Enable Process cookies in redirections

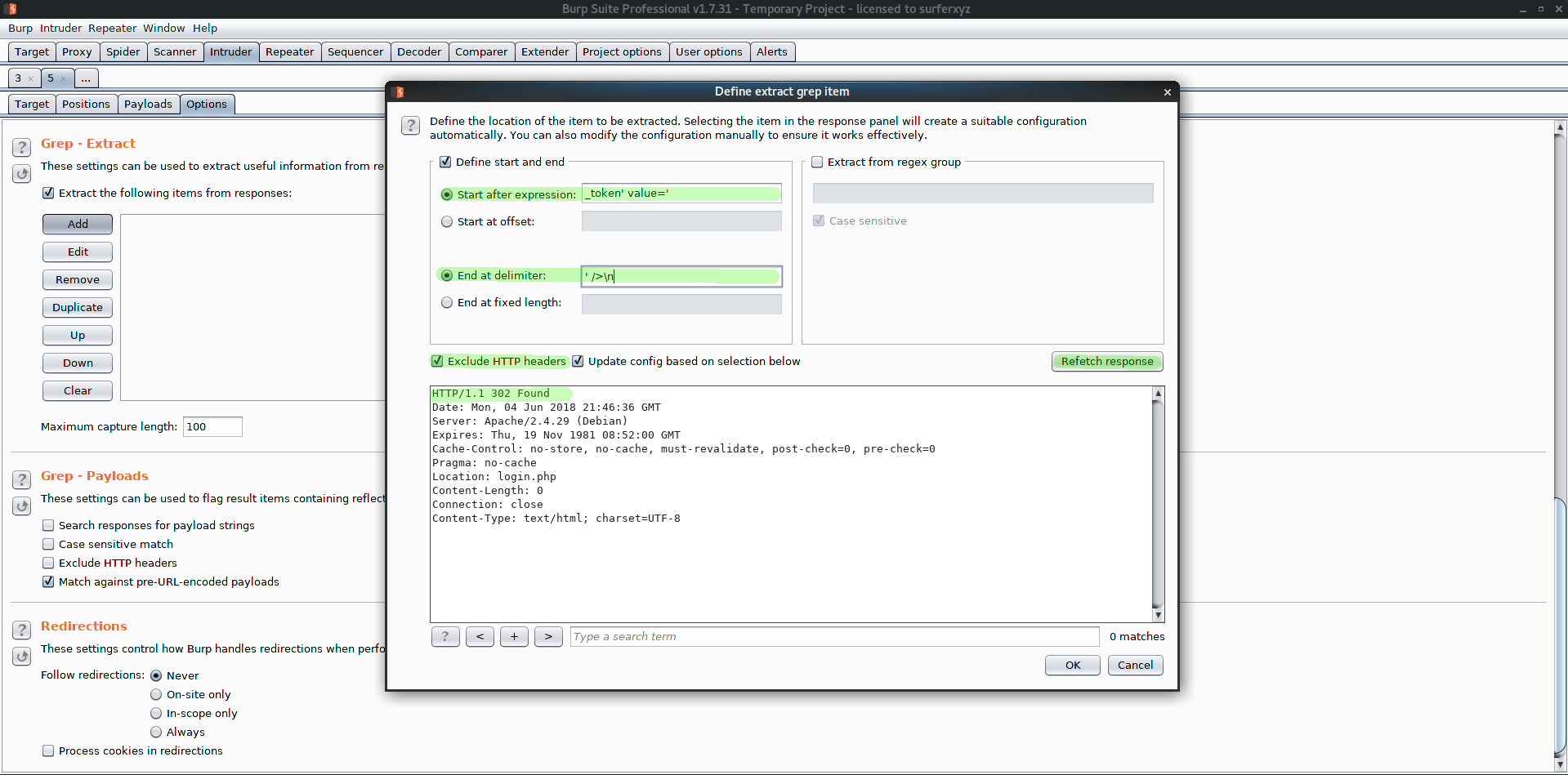coord(48,751)
